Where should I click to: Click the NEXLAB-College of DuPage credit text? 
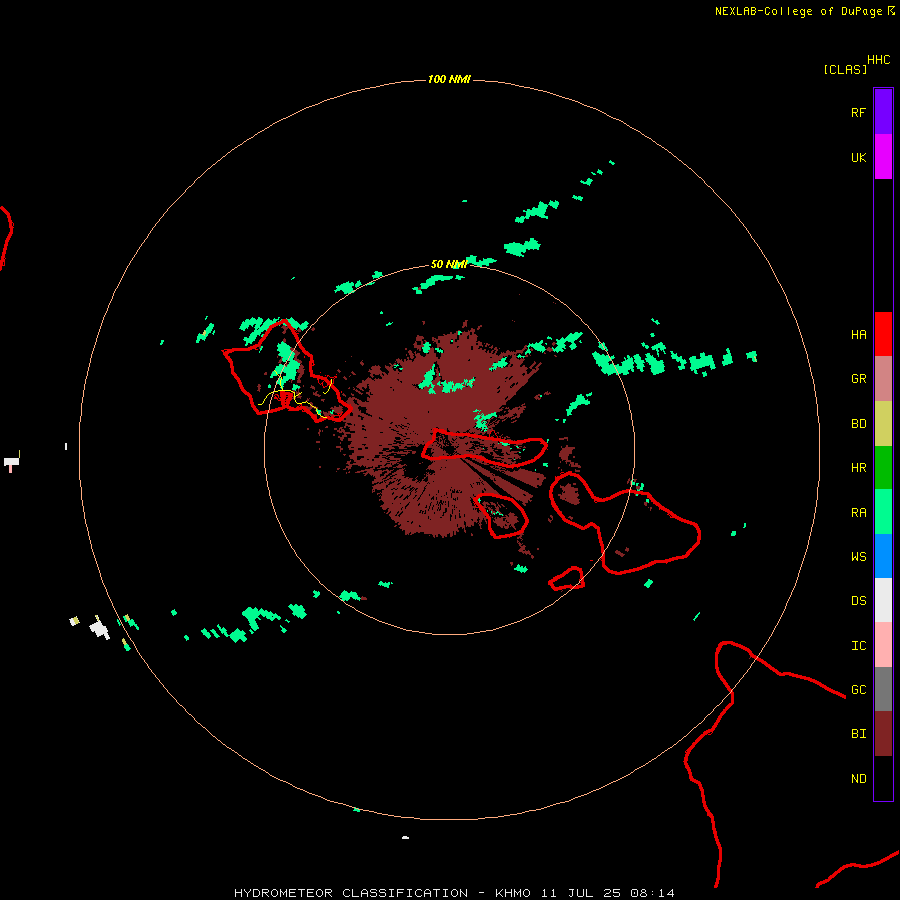point(798,11)
